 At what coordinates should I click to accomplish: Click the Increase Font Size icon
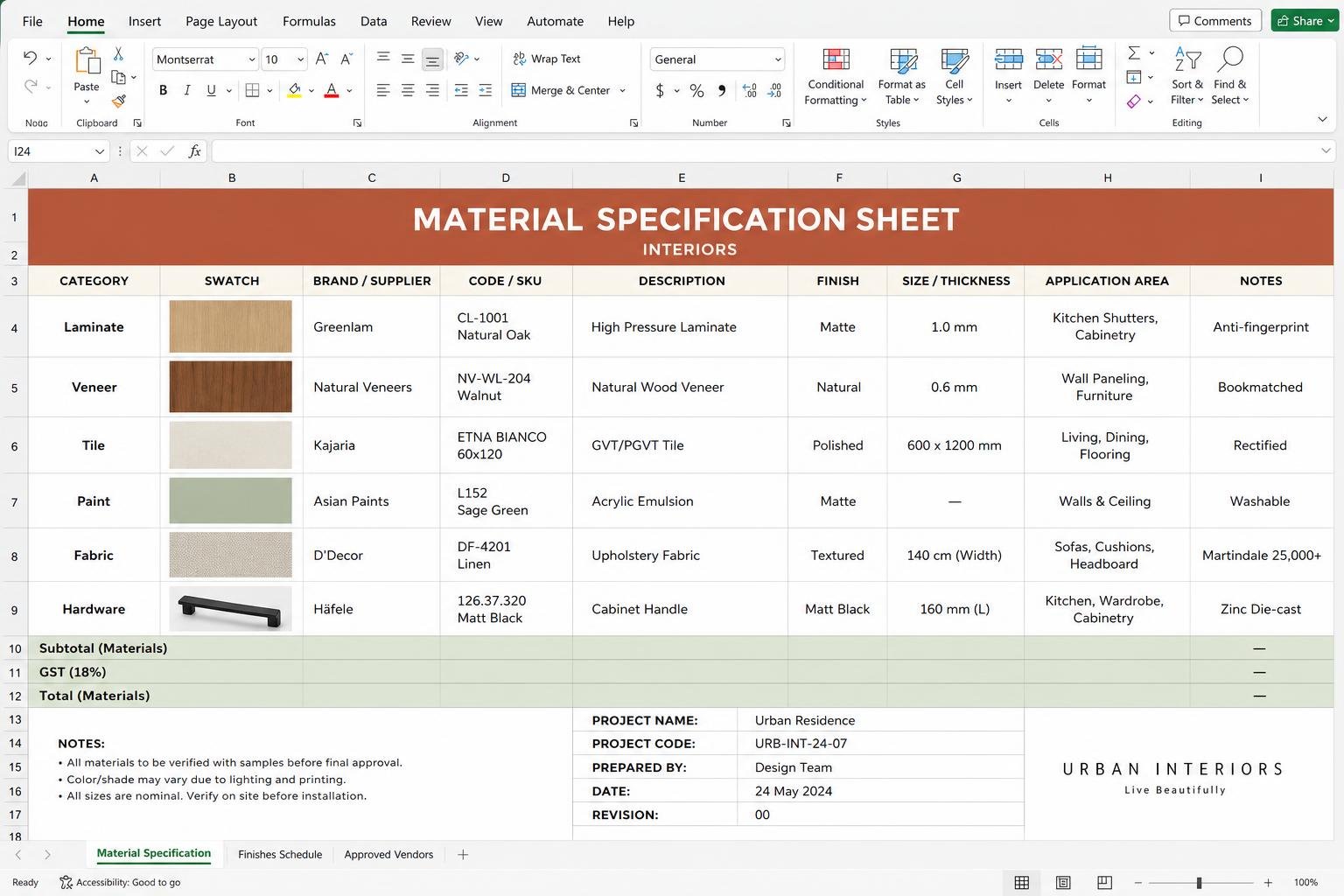tap(322, 59)
